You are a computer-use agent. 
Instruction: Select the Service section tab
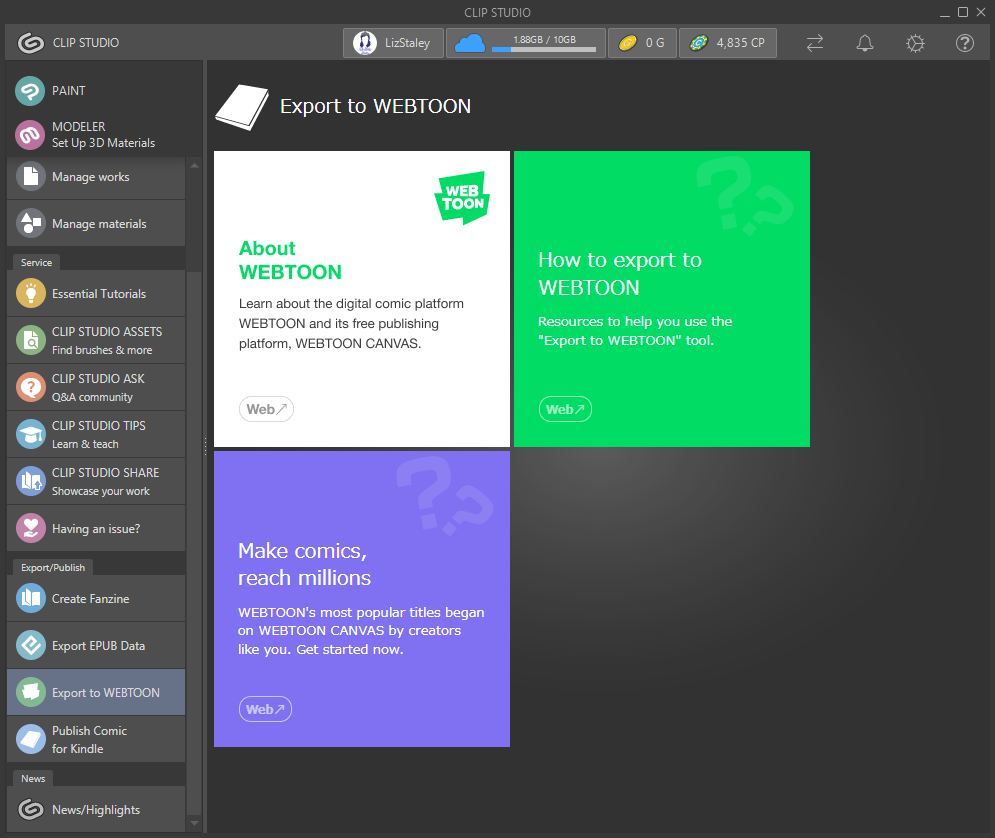coord(36,263)
